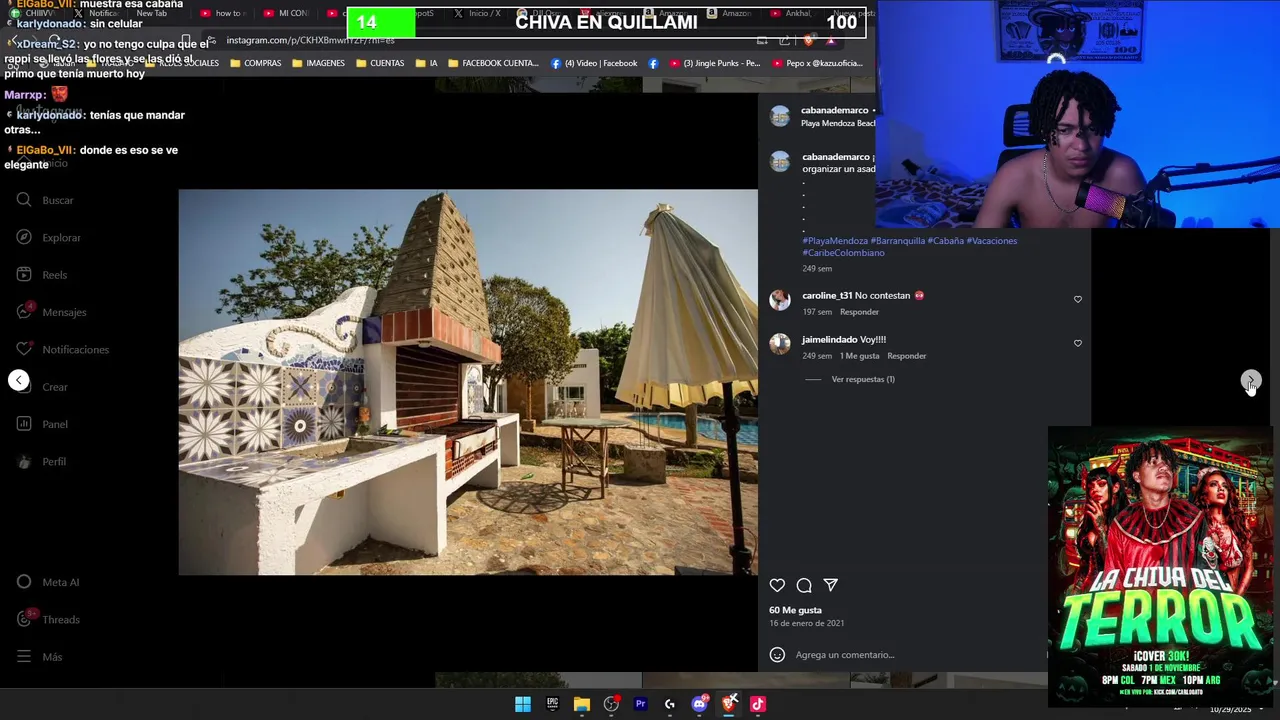Click Responder under jaimelindado comment

click(906, 356)
